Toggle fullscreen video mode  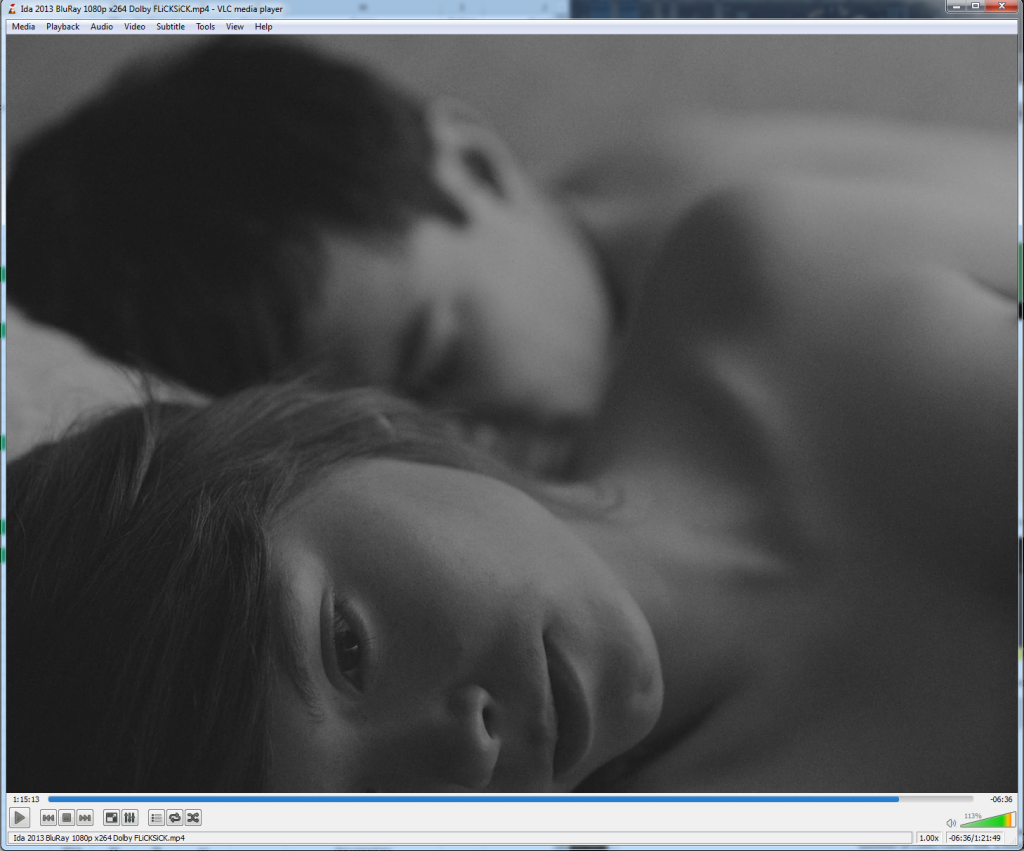(x=112, y=818)
